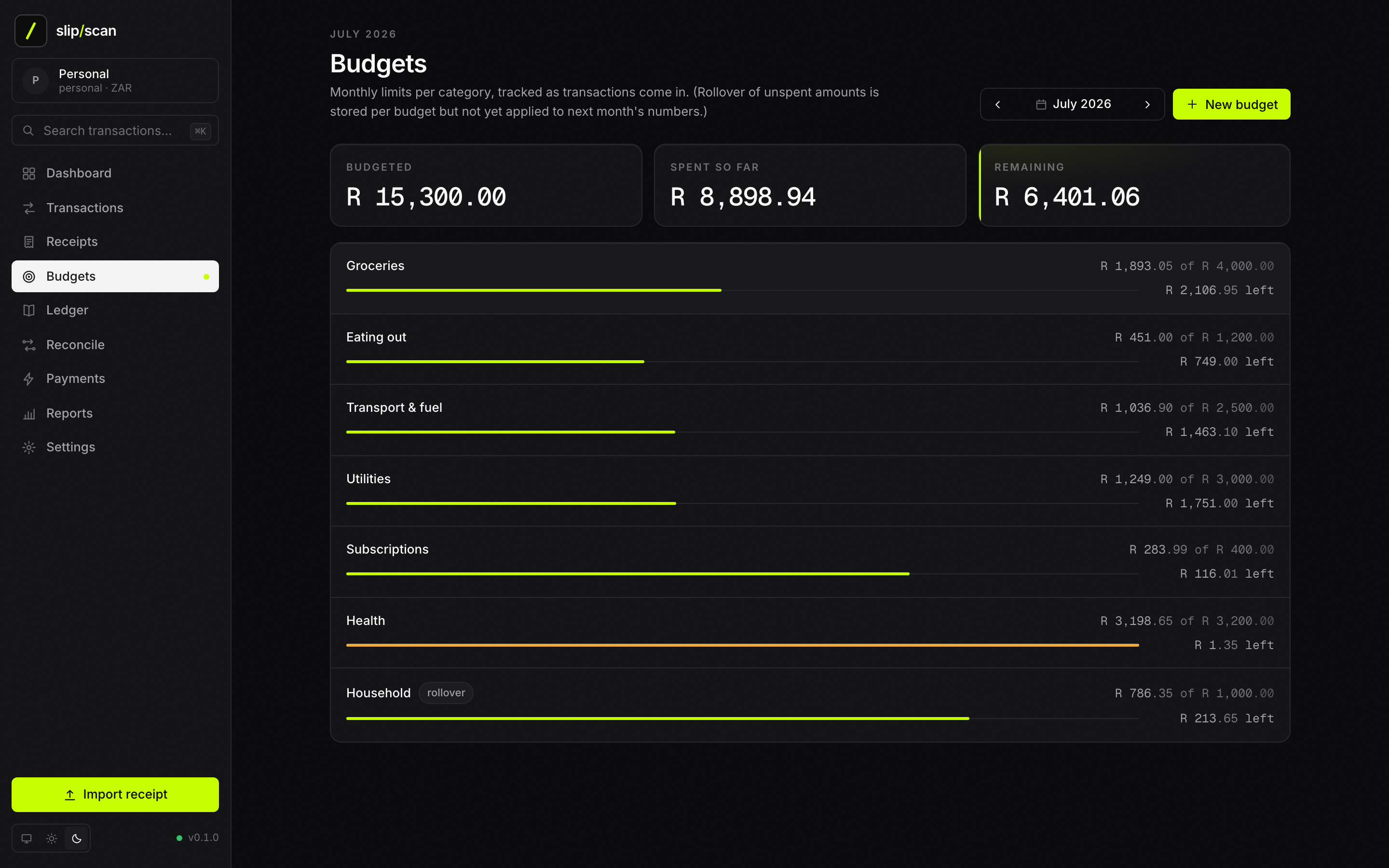This screenshot has height=868, width=1389.
Task: Click the Household progress bar
Action: 742,719
